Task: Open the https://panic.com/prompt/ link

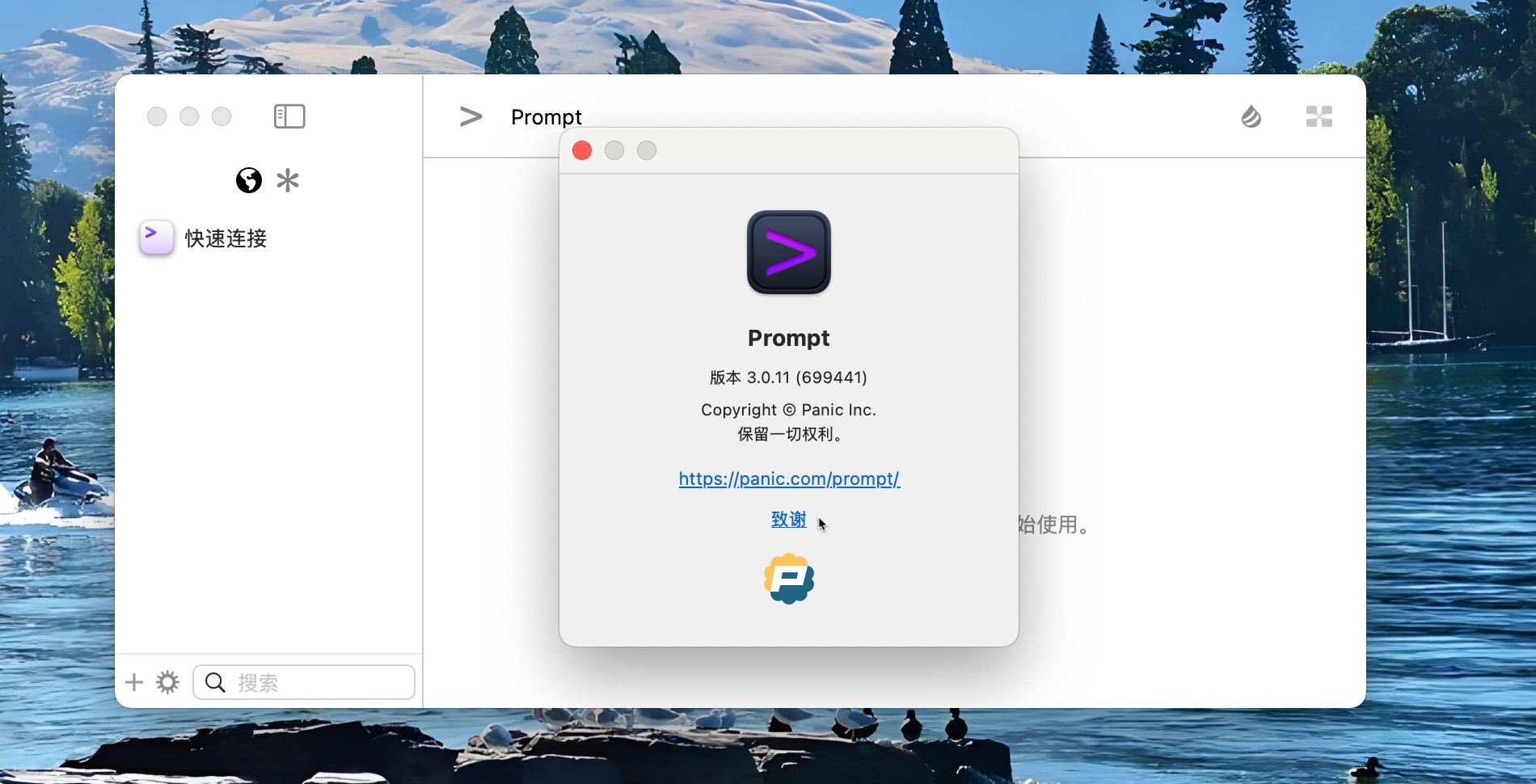Action: click(x=789, y=478)
